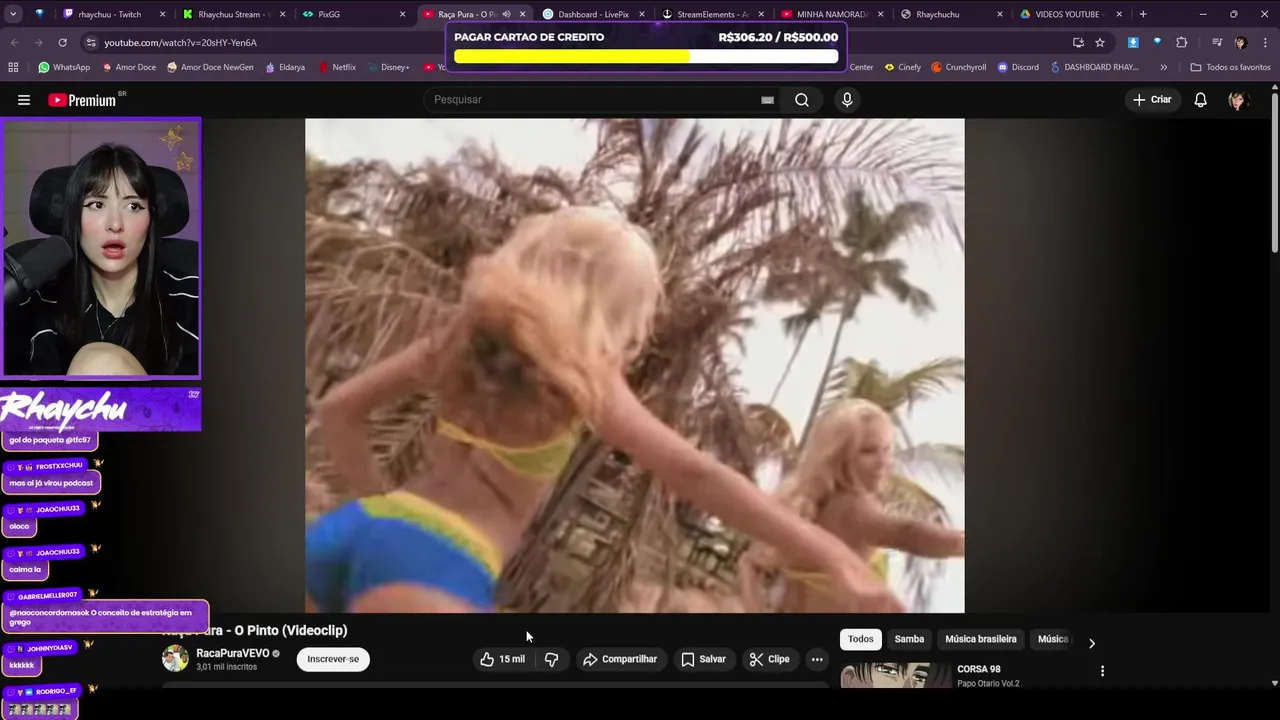Open media controls music-note icon
Viewport: 1280px width, 720px height.
point(1216,42)
